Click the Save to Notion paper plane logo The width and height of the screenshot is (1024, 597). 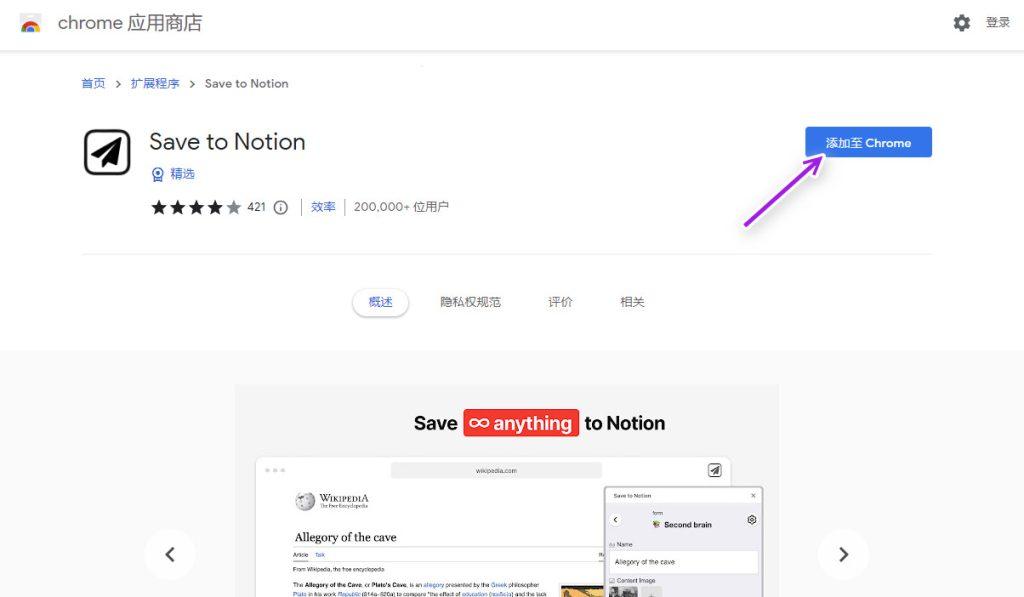pos(107,151)
